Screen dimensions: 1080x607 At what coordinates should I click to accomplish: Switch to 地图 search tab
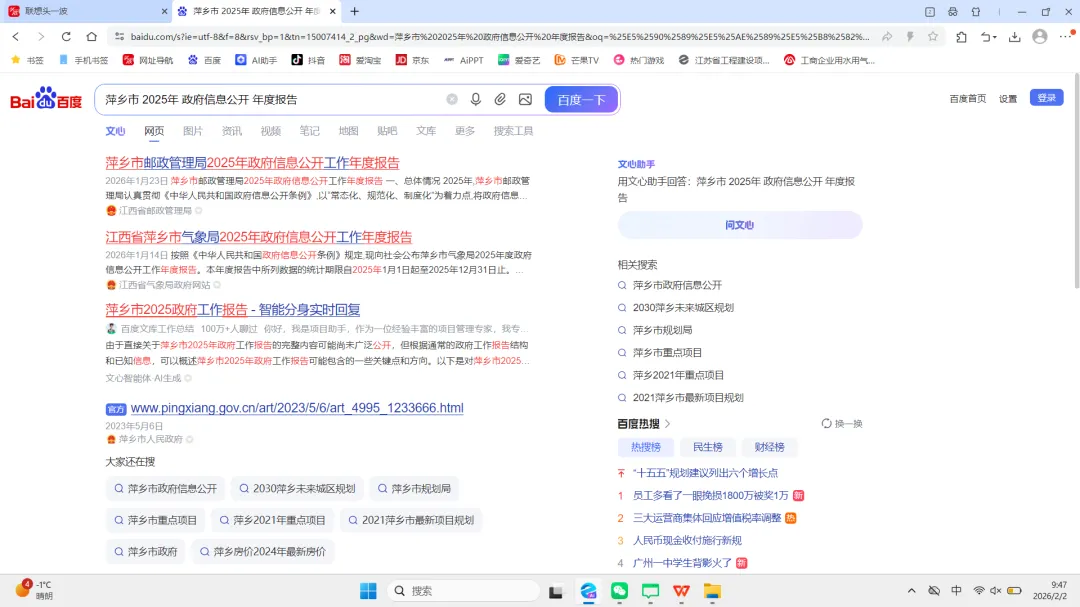coord(349,131)
